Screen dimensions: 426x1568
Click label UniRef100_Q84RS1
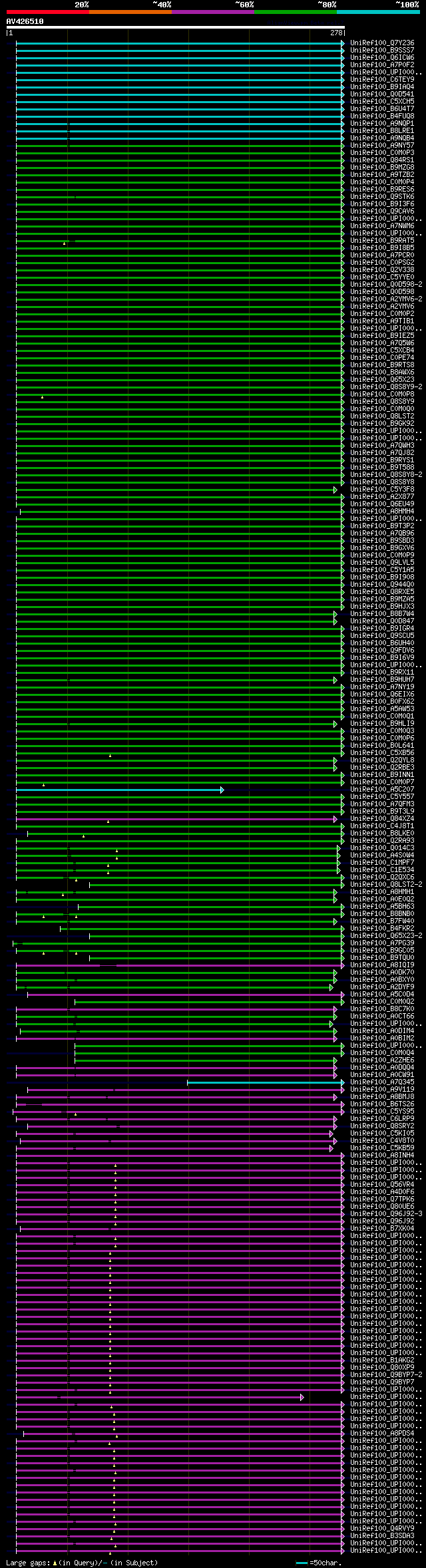pos(382,160)
